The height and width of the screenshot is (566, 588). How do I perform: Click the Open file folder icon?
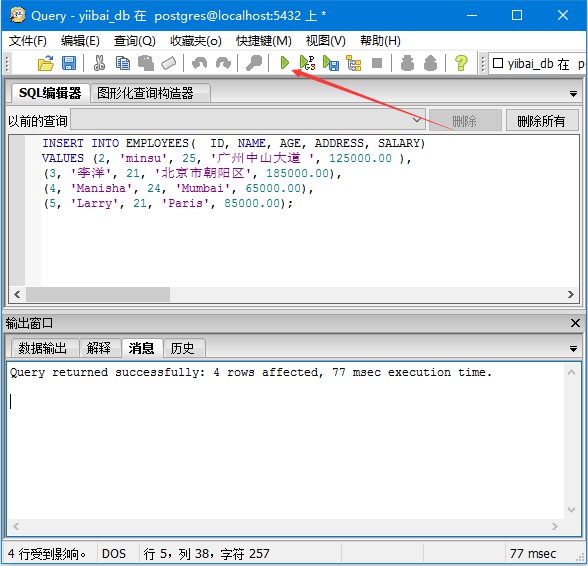pyautogui.click(x=46, y=63)
